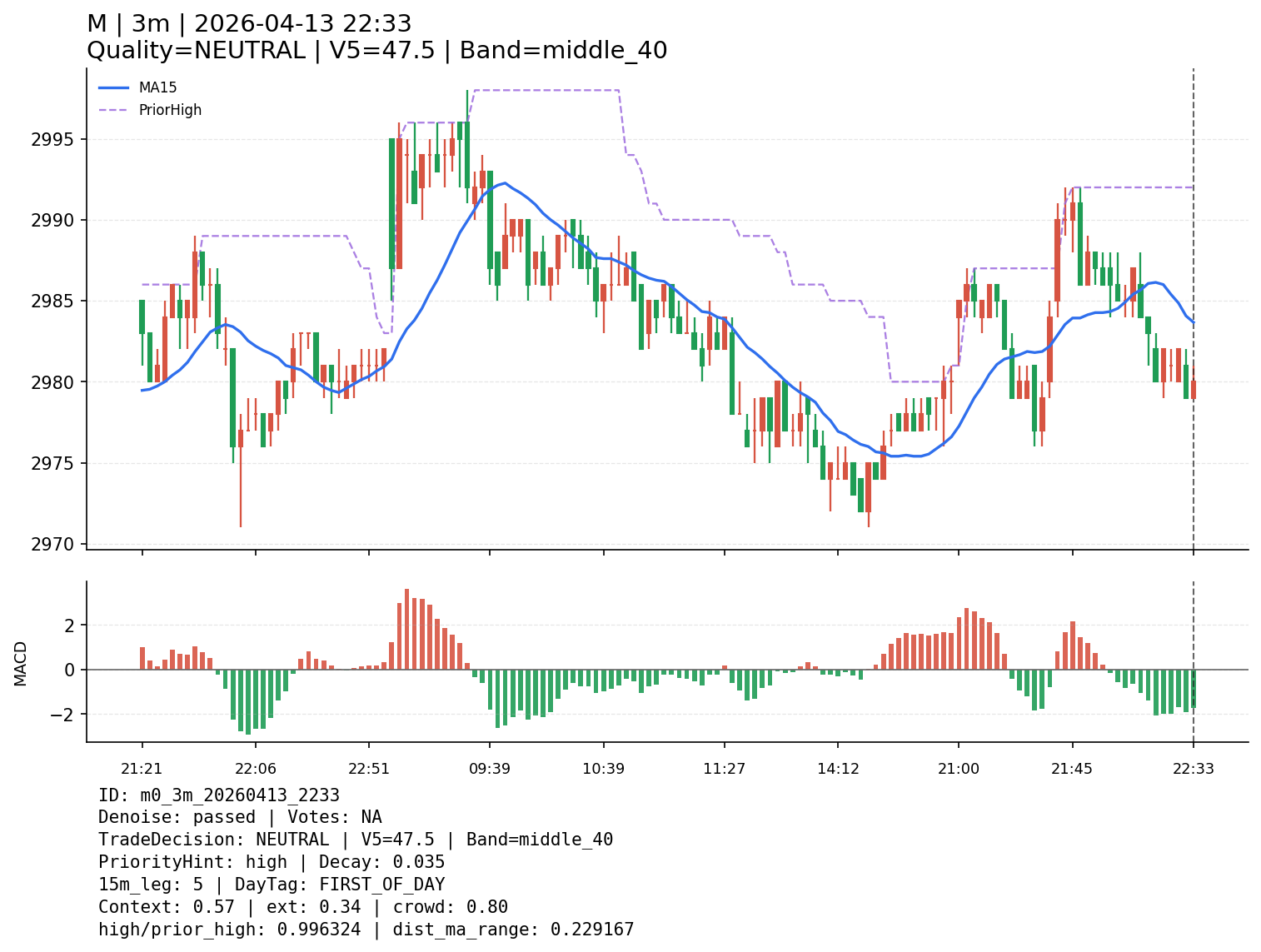Click the Quality=NEUTRAL subtitle text

(x=196, y=51)
